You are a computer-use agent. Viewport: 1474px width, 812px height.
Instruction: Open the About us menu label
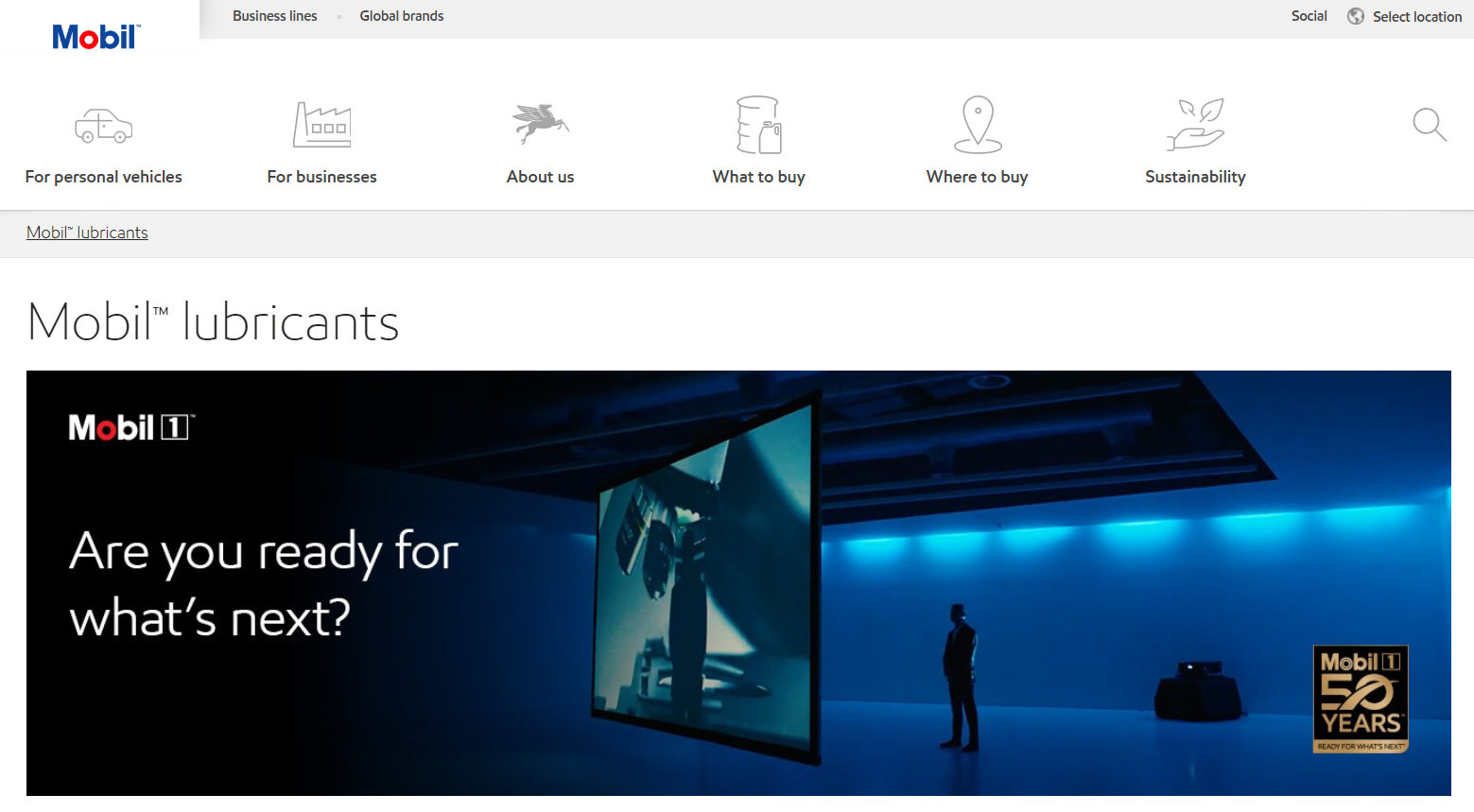[x=541, y=177]
